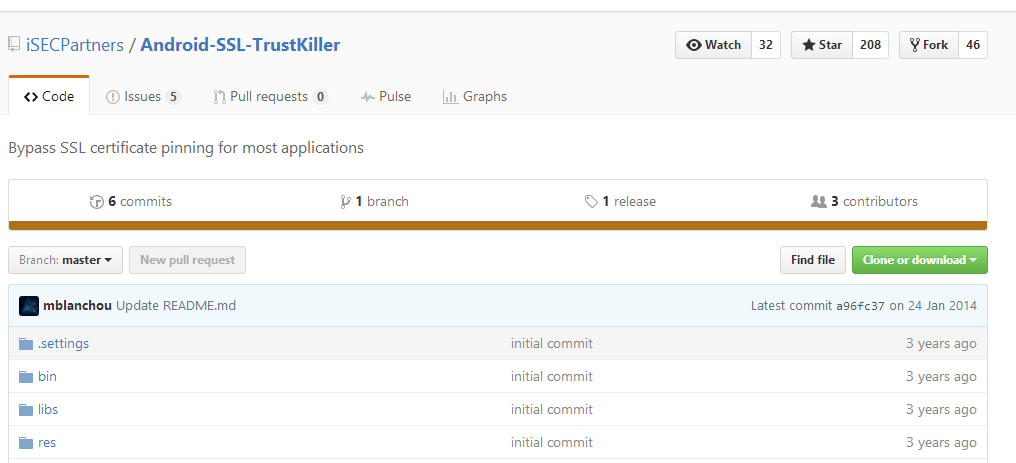1016x463 pixels.
Task: Click the Pull requests count badge 0
Action: [x=319, y=97]
